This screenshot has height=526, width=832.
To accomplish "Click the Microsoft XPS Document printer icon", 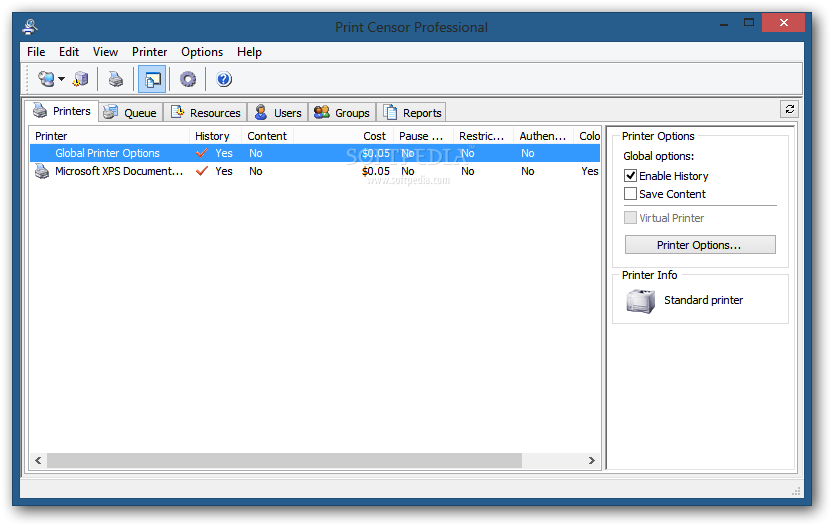I will [42, 171].
